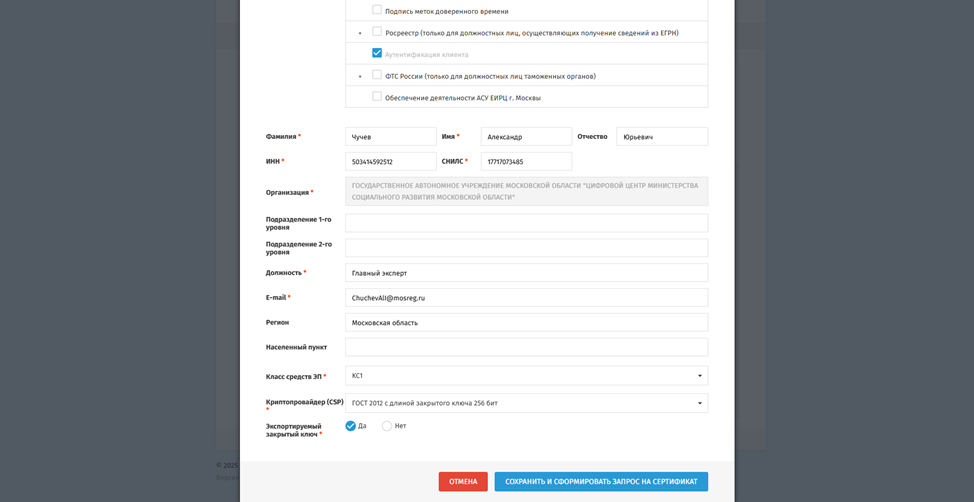
Task: Check the Подпись меток доверенного времени checkbox
Action: (377, 10)
